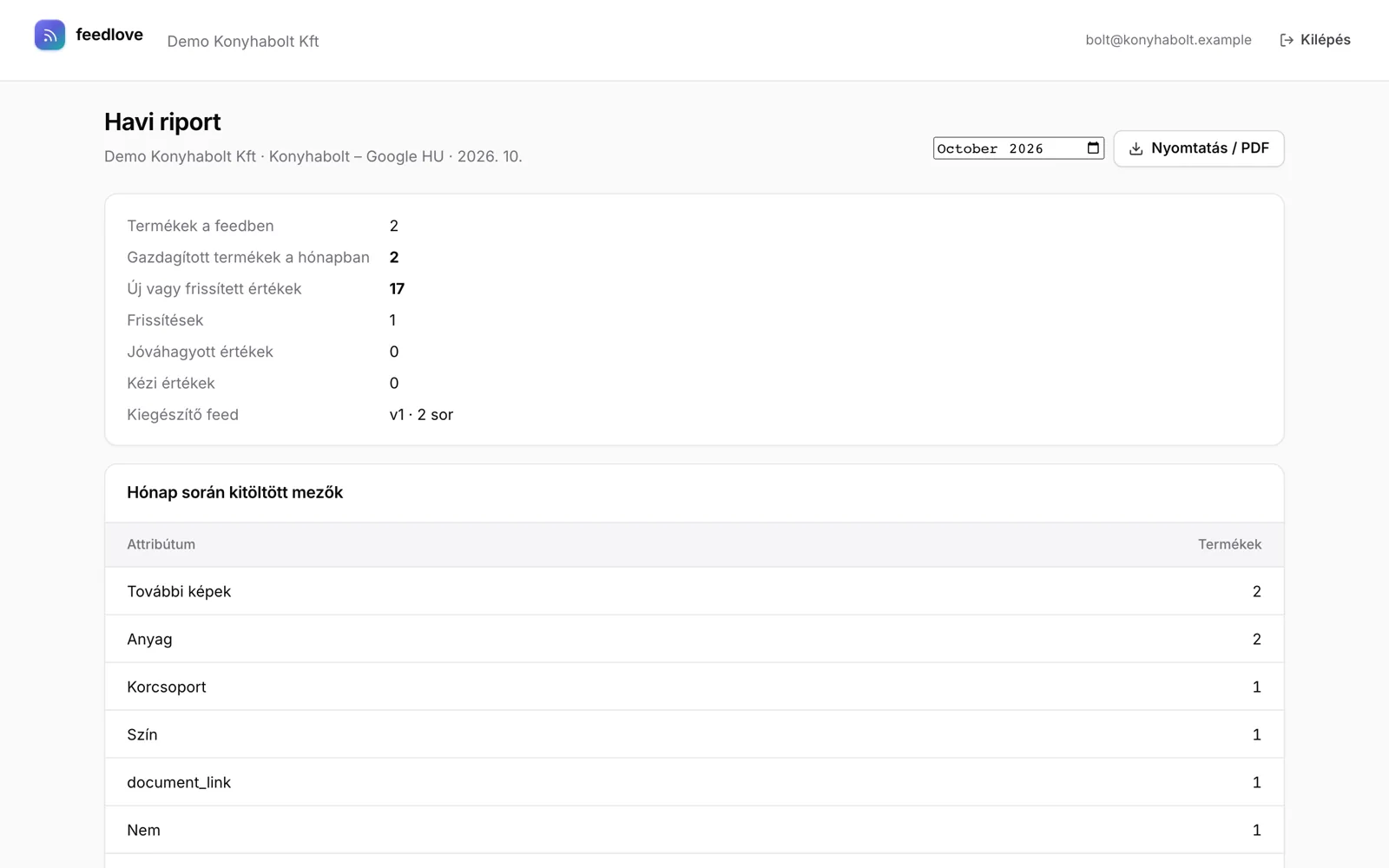Click the Kilépés logout button
1389x868 pixels.
(1315, 40)
